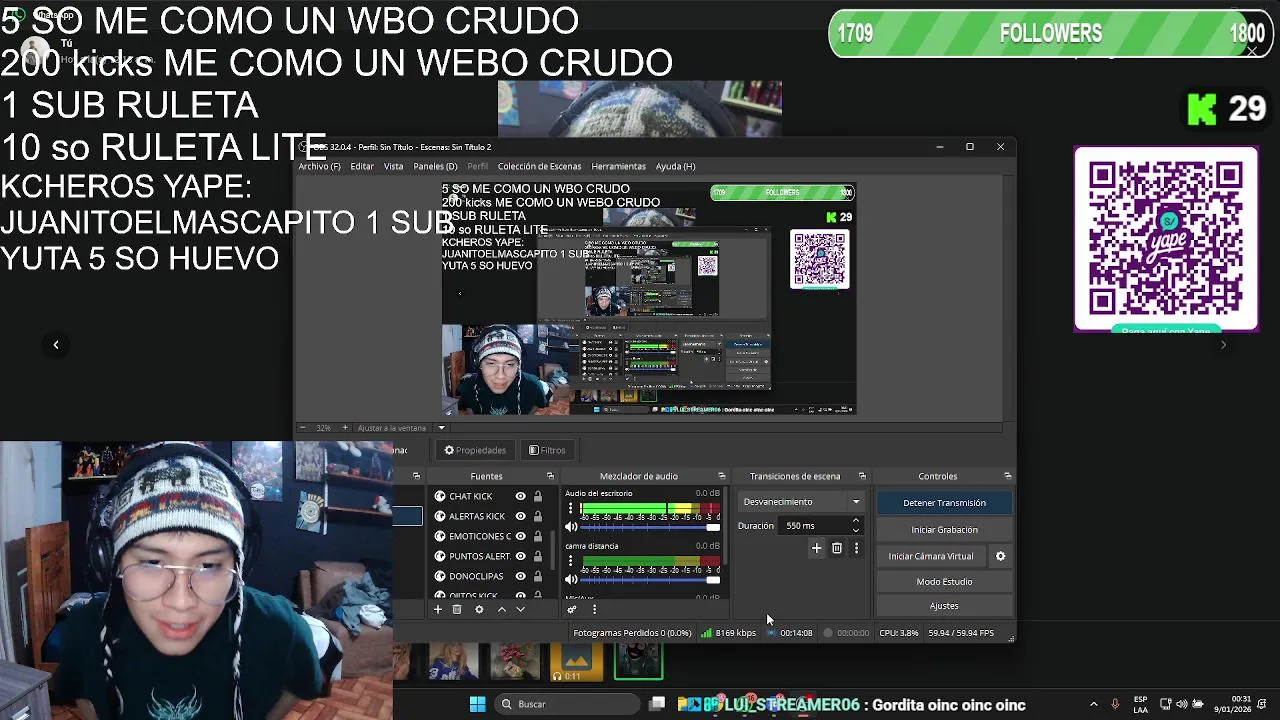Viewport: 1280px width, 720px height.
Task: Move the source down with the down arrow
Action: (520, 609)
